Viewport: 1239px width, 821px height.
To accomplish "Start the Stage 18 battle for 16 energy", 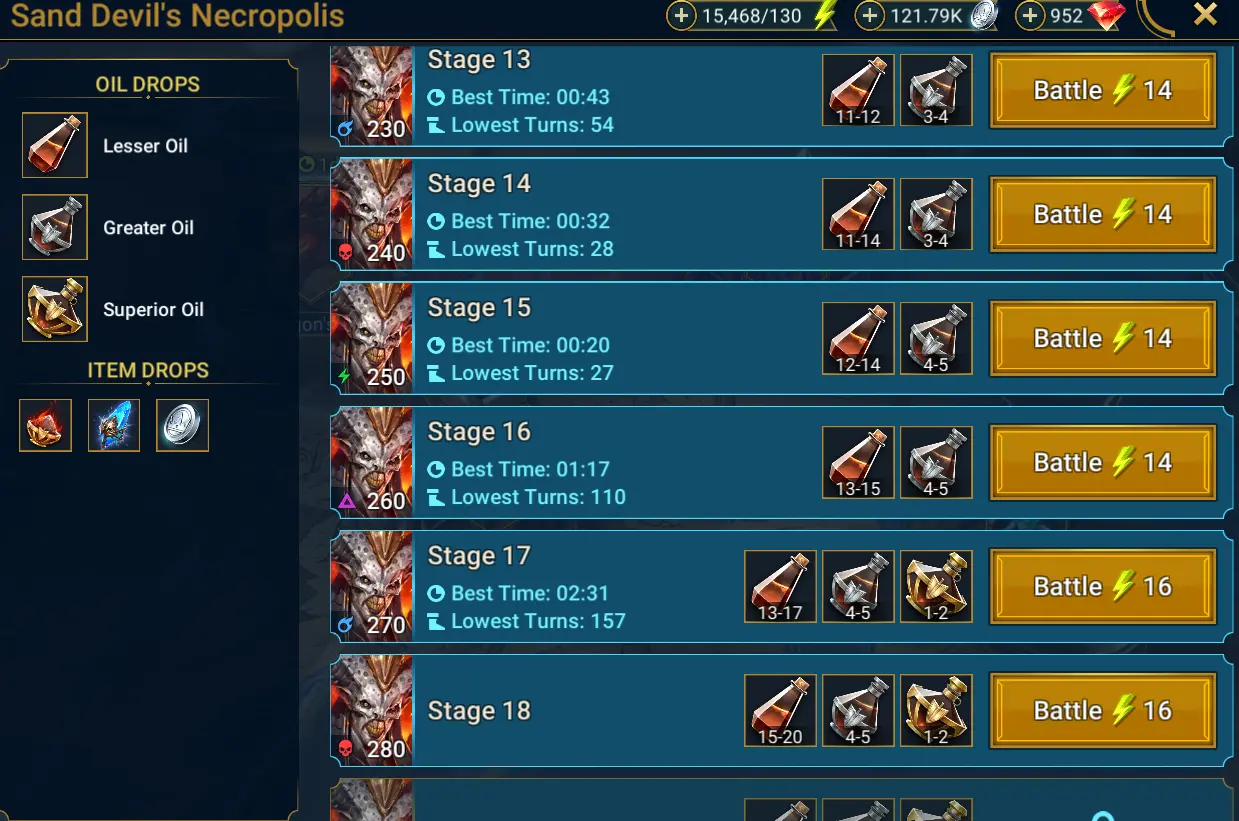I will [1103, 711].
